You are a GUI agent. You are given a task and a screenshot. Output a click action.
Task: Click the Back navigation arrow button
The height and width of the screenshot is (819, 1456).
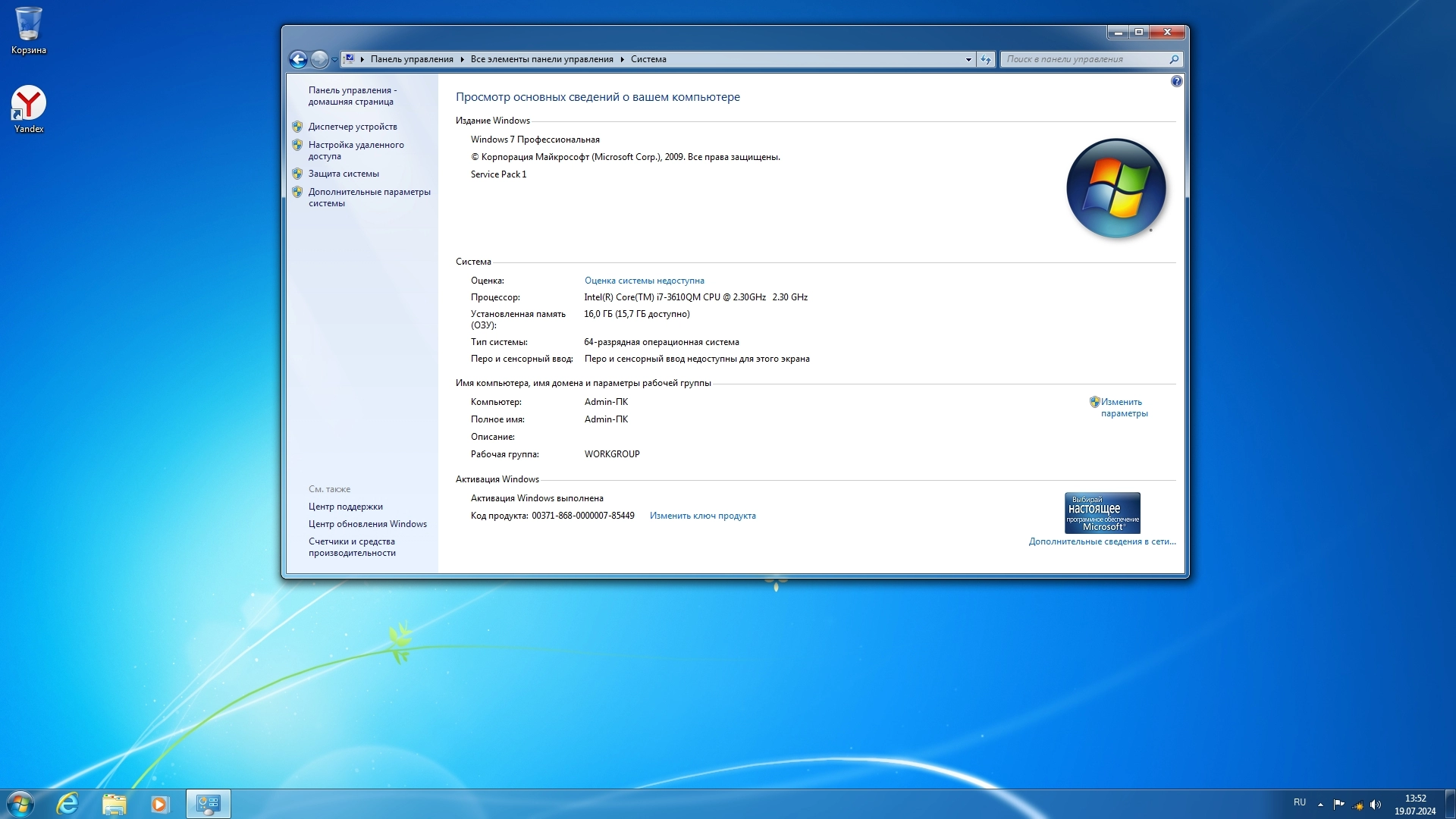[298, 59]
